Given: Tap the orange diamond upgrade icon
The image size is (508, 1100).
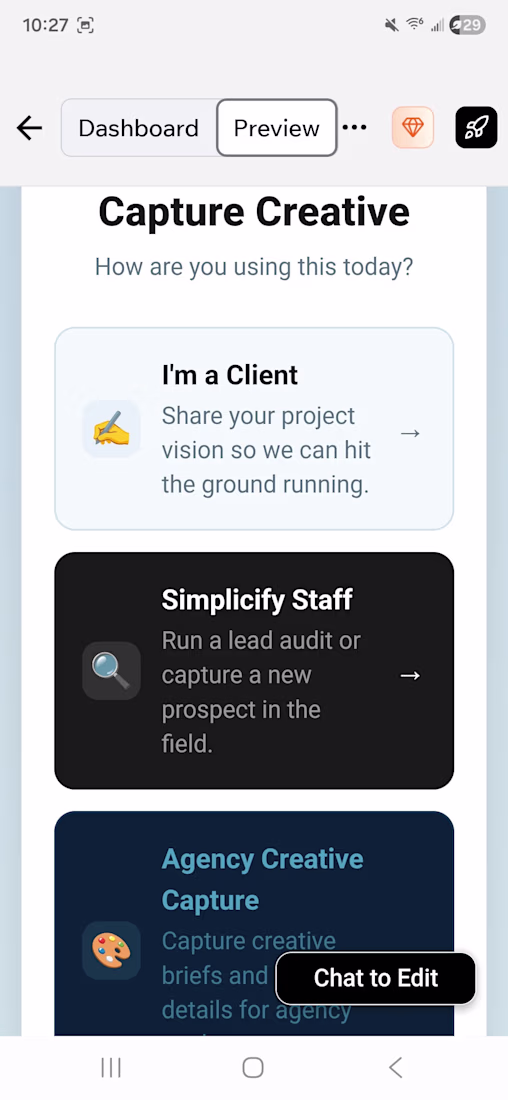Looking at the screenshot, I should 413,128.
